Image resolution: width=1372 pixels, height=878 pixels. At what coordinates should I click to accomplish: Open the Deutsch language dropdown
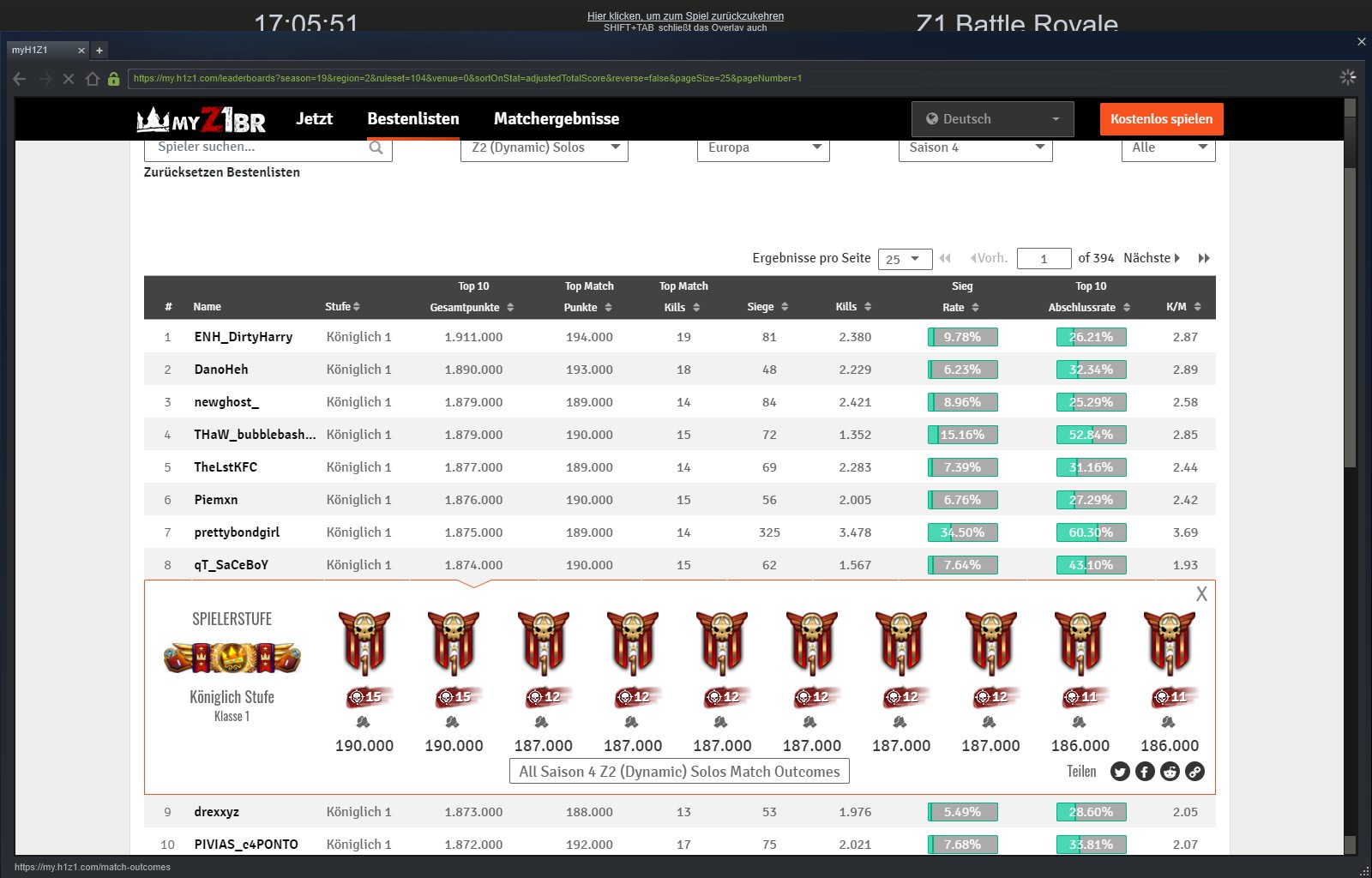[993, 119]
